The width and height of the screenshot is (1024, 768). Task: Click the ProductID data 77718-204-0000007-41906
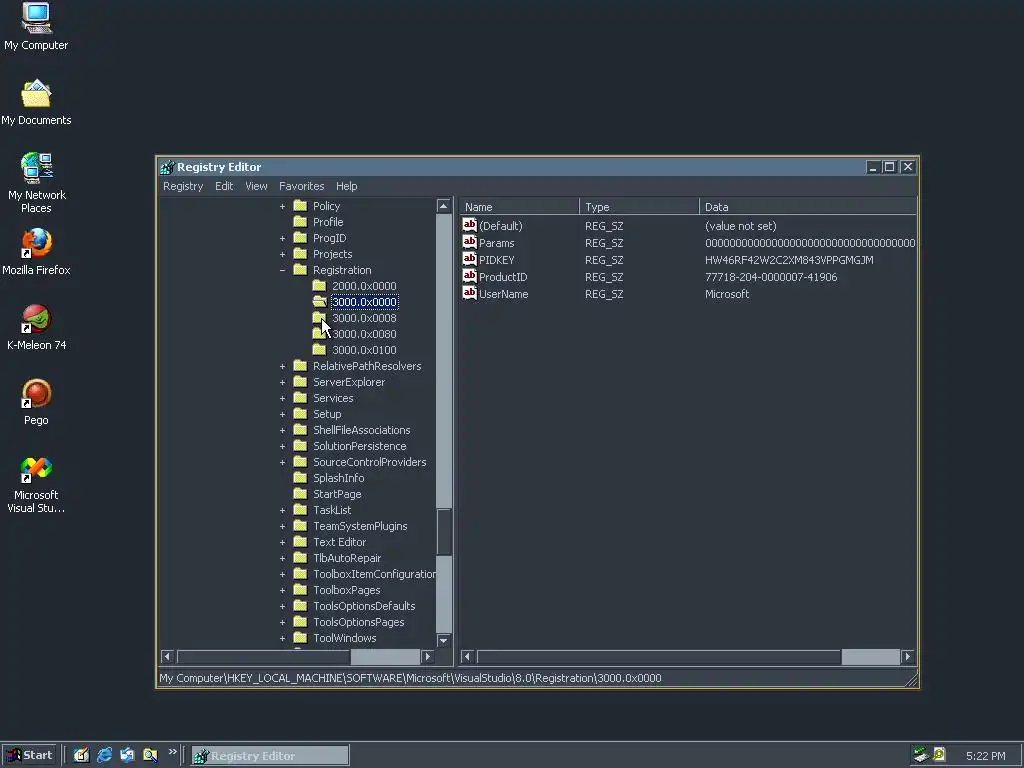tap(771, 277)
